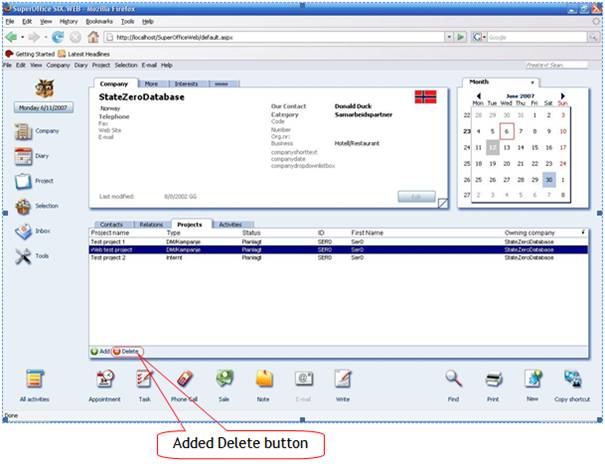
Task: Click the Google search field
Action: pyautogui.click(x=536, y=37)
